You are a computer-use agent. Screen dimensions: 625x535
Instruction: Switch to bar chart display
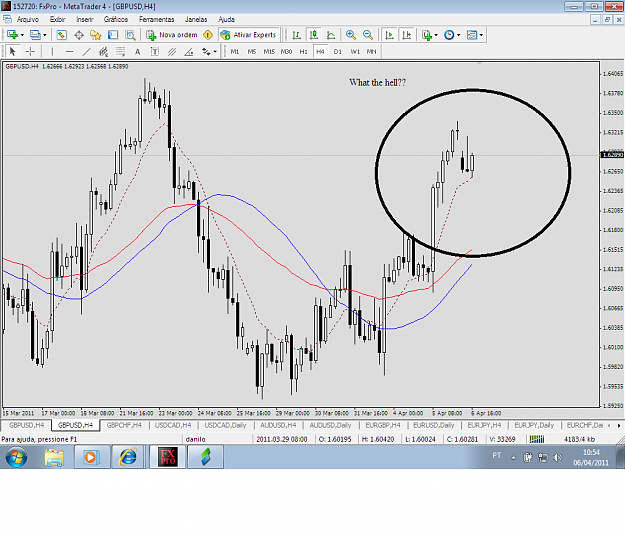[296, 35]
